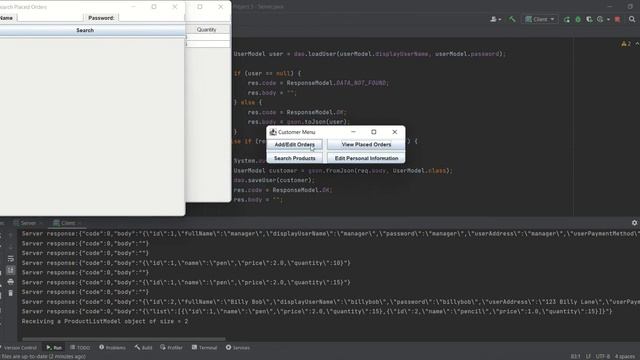Open the Build tool window
The width and height of the screenshot is (640, 360).
coord(143,348)
